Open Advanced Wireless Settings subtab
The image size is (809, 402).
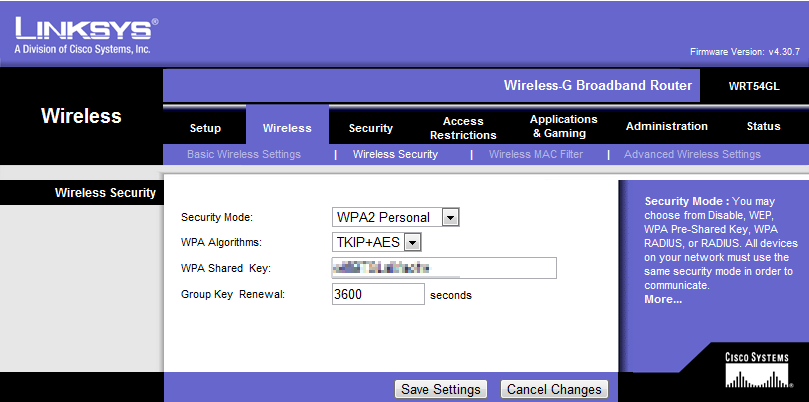[x=692, y=154]
